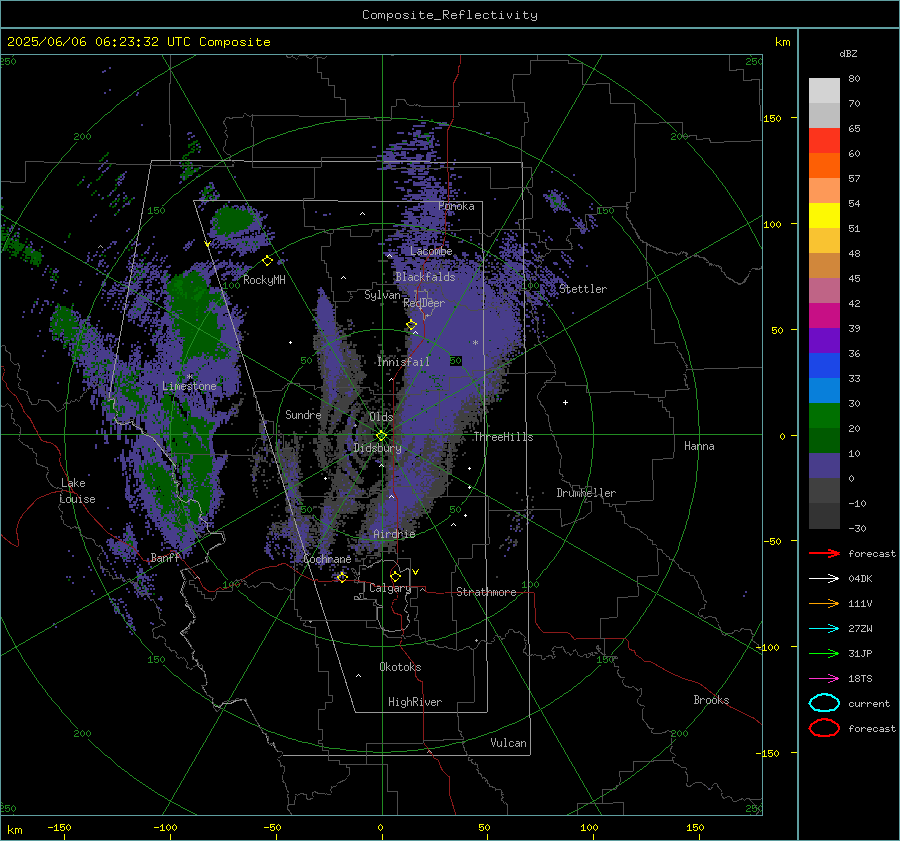Select the yellow 54 dBZ color swatch
Image resolution: width=900 pixels, height=841 pixels.
824,215
